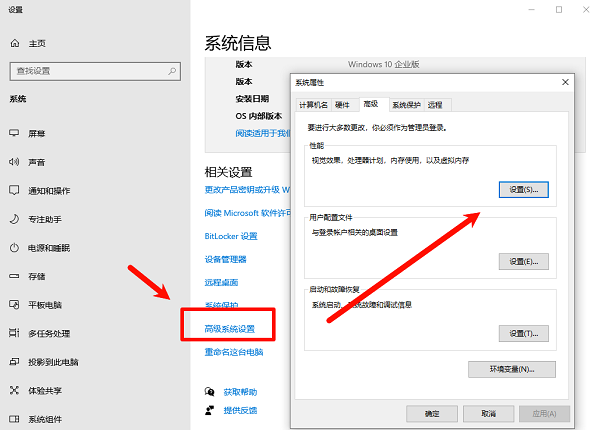Click the Windows 10 企业版 version value
This screenshot has width=600, height=430.
pyautogui.click(x=384, y=64)
